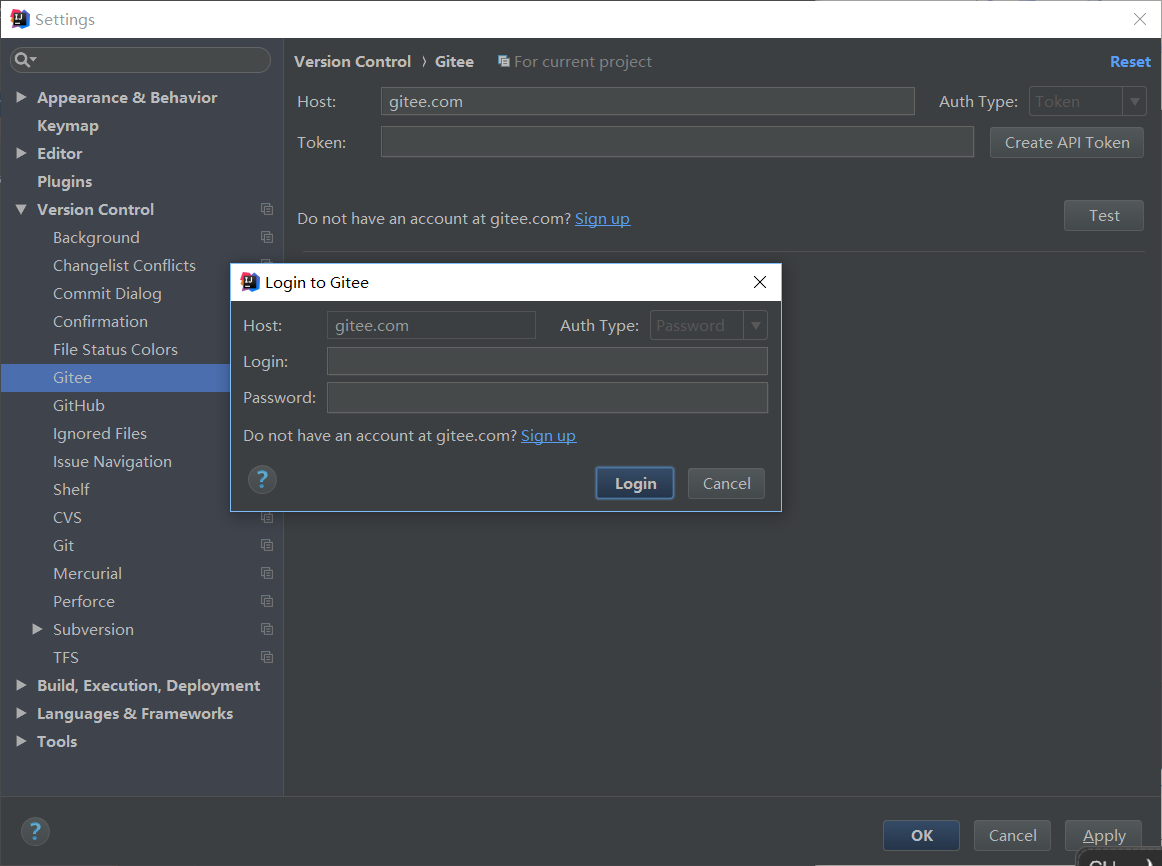
Task: Expand the Subversion node
Action: click(x=37, y=629)
